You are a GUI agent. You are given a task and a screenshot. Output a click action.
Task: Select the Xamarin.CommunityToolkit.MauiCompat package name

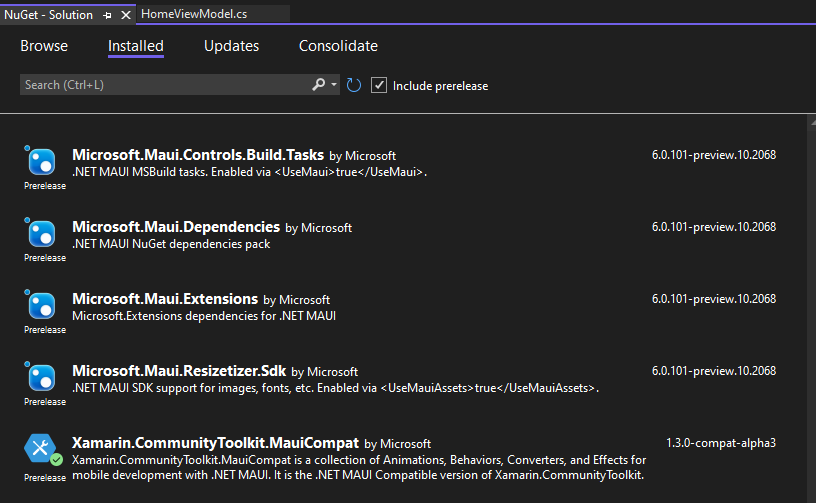pos(215,443)
